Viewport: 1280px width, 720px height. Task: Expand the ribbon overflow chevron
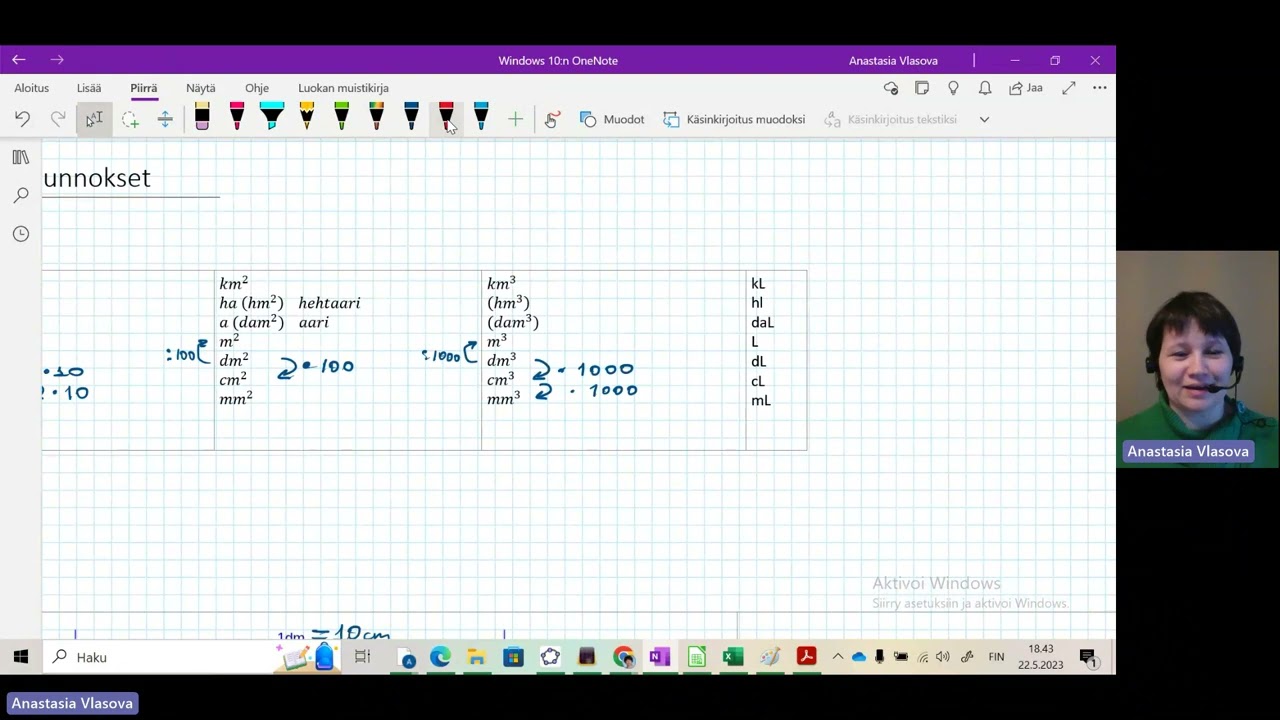pyautogui.click(x=984, y=119)
